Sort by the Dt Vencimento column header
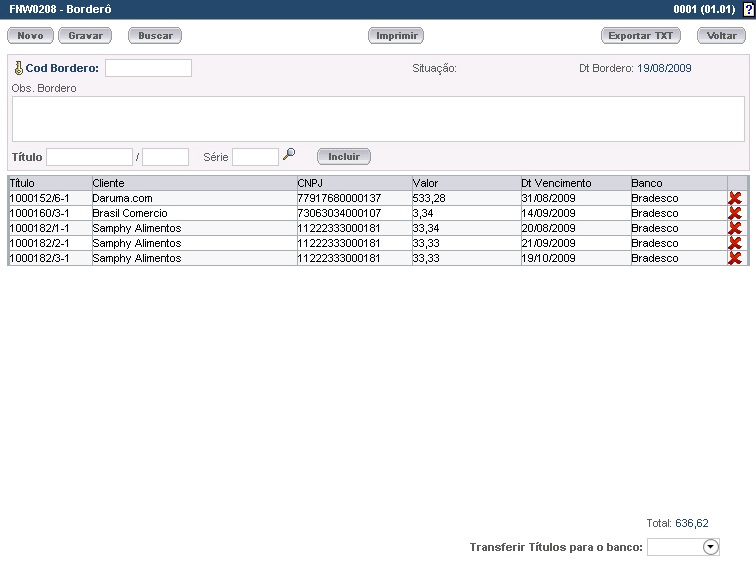 (x=556, y=183)
